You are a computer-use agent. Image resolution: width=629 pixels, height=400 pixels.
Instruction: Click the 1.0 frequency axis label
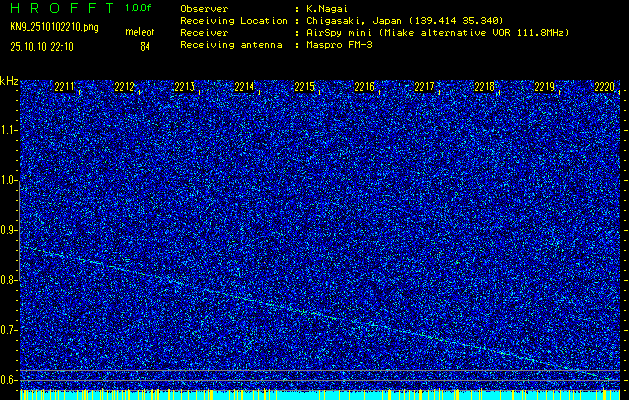coord(9,180)
